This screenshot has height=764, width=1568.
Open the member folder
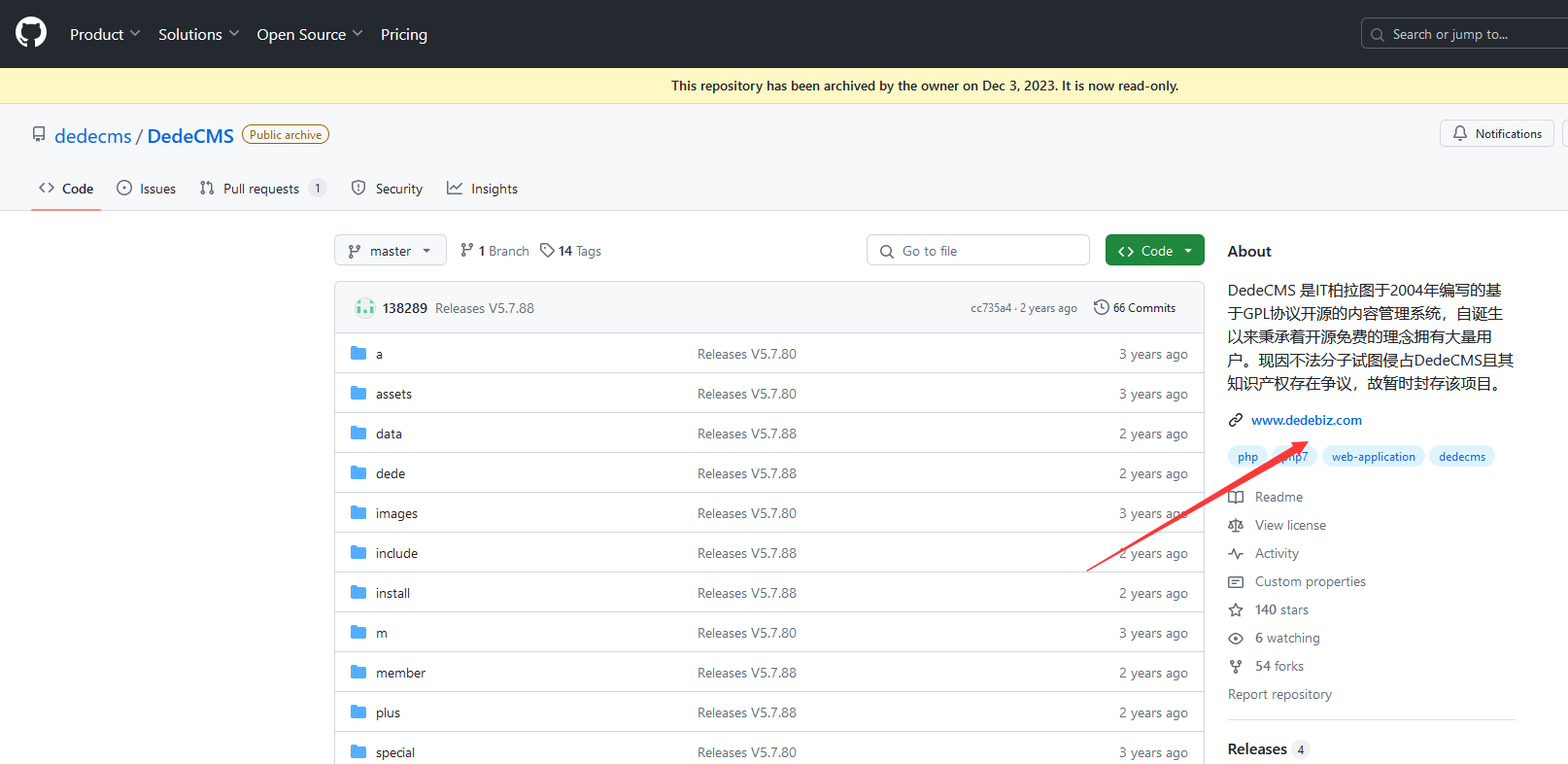coord(400,674)
